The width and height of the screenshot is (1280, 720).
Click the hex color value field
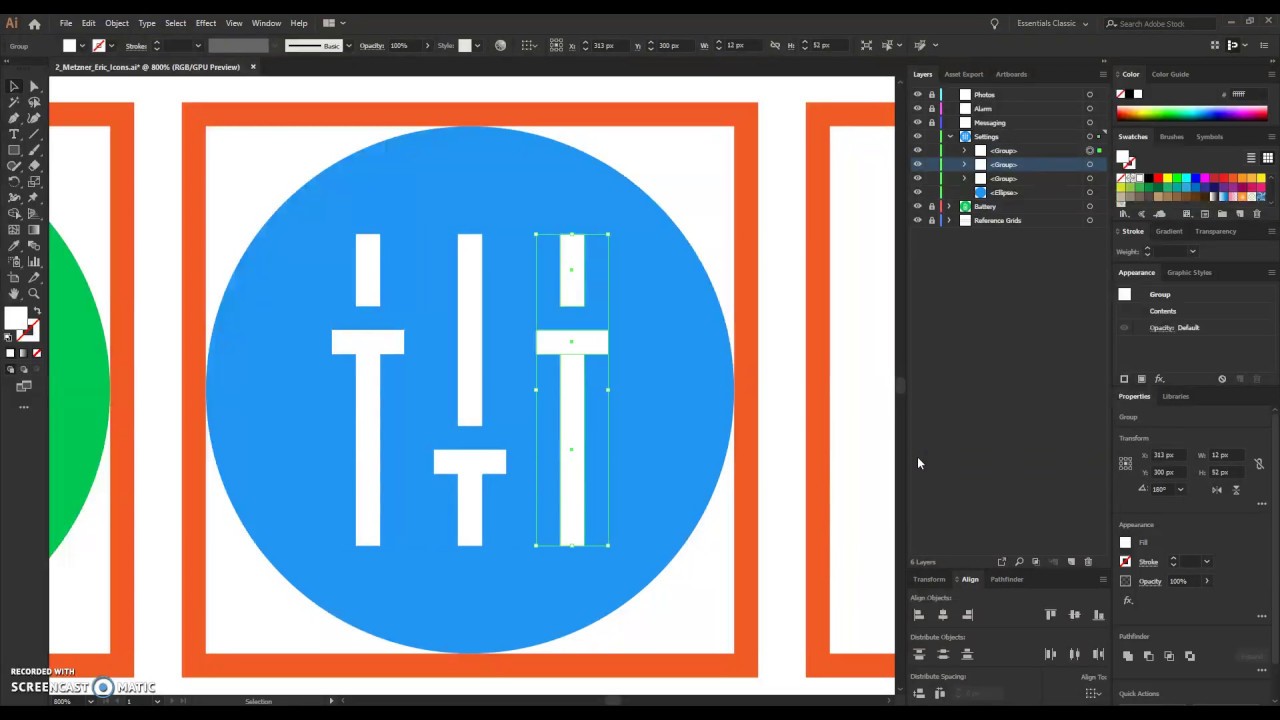pyautogui.click(x=1248, y=94)
